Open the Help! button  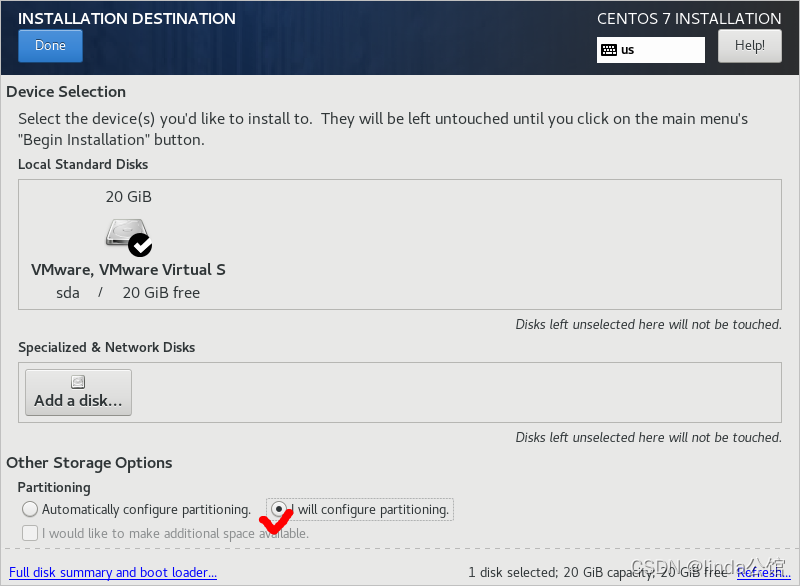(x=749, y=46)
